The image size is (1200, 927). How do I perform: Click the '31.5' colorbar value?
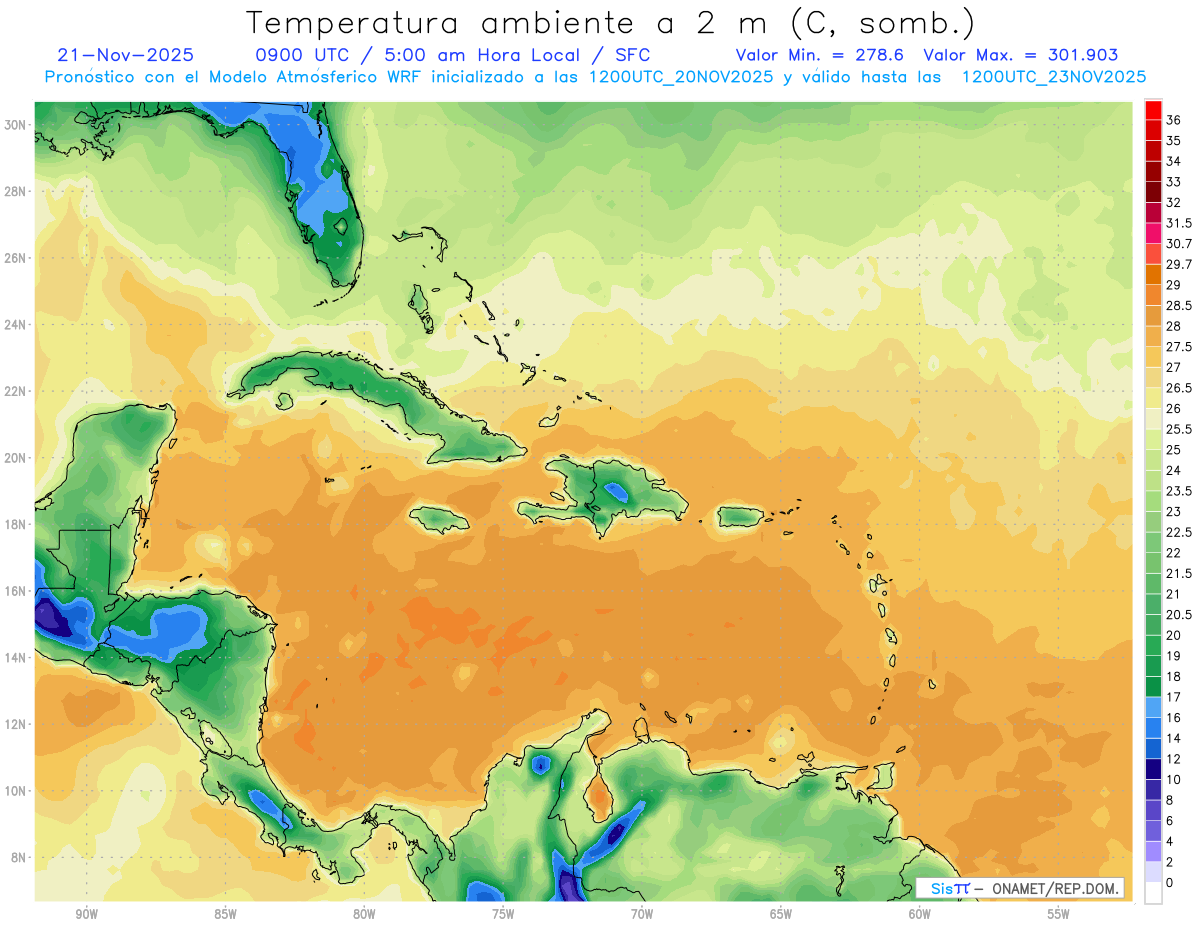pyautogui.click(x=1179, y=224)
